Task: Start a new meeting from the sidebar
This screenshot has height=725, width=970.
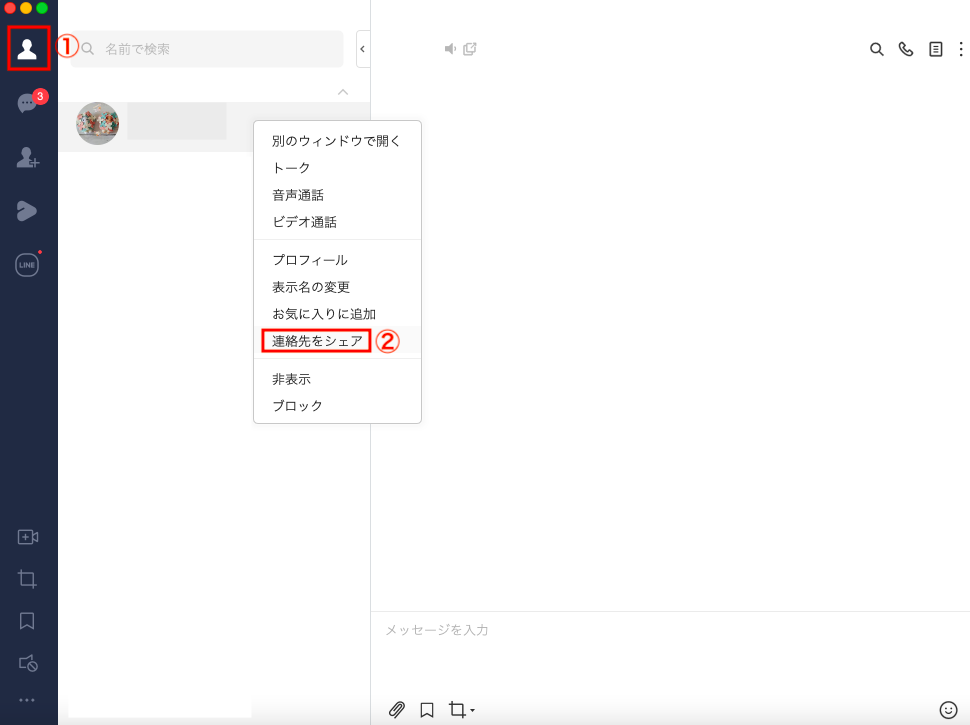Action: (28, 537)
